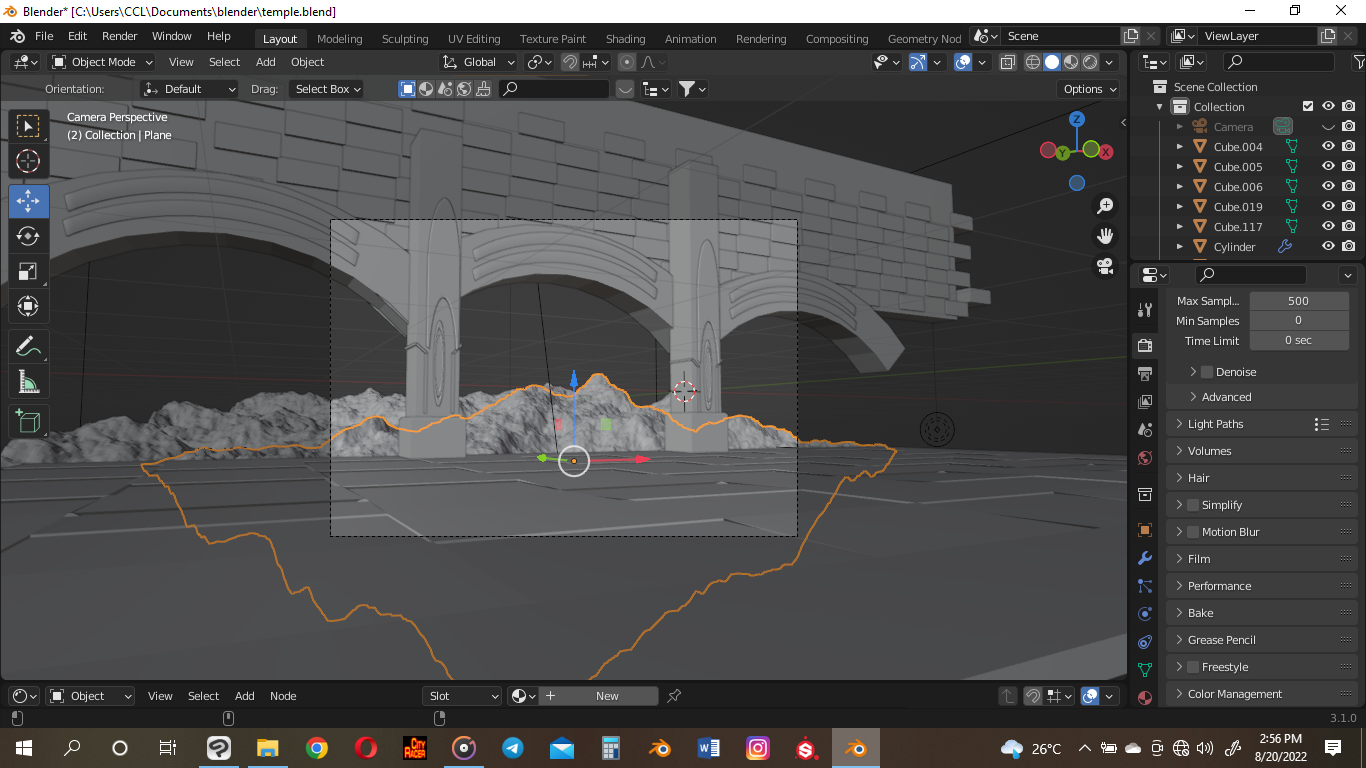Enable the Simplify checkbox
This screenshot has width=1366, height=768.
[1193, 505]
